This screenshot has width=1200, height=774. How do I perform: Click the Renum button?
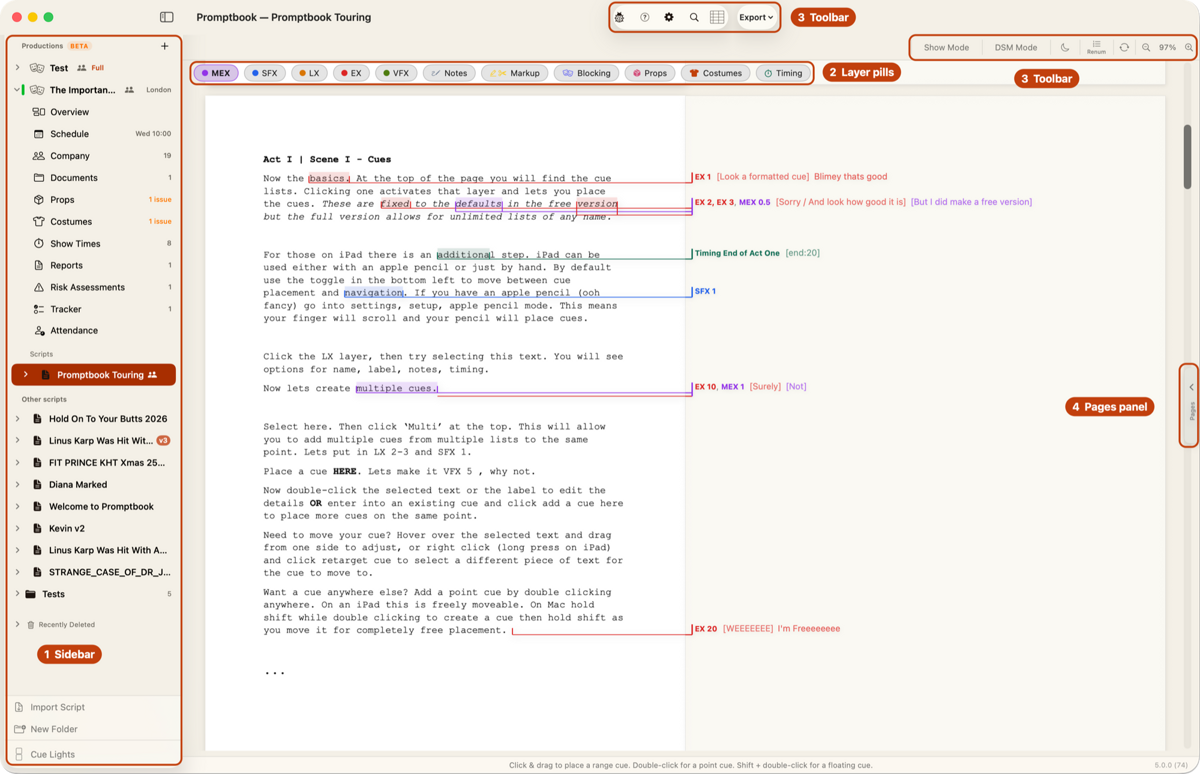click(1096, 47)
